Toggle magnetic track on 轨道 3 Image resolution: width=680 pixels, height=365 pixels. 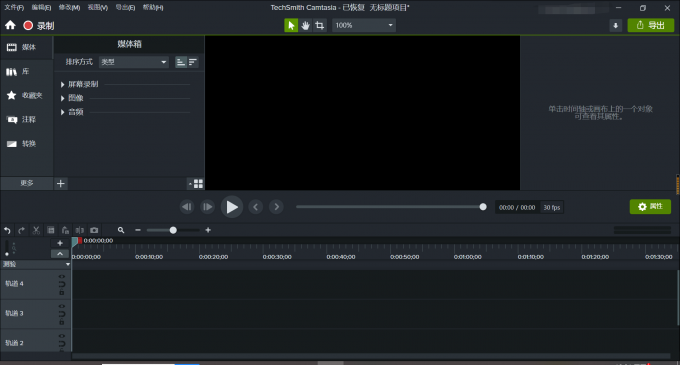point(62,314)
